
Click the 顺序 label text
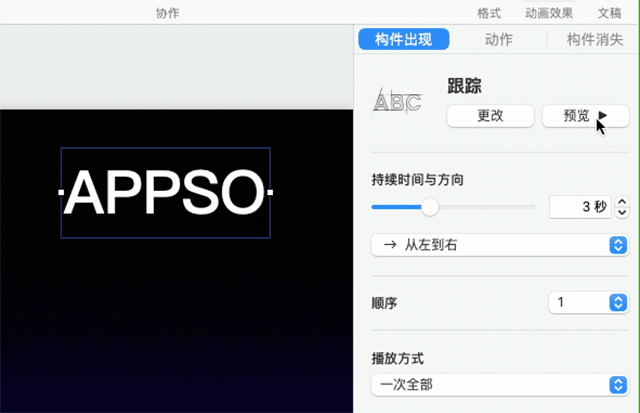pos(384,303)
